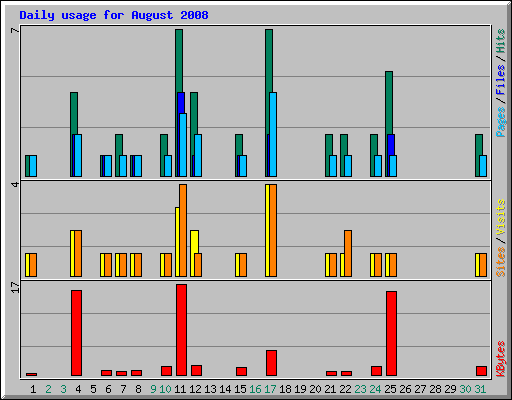This screenshot has width=512, height=400.
Task: Click day 13 on the axis
Action: (x=210, y=389)
